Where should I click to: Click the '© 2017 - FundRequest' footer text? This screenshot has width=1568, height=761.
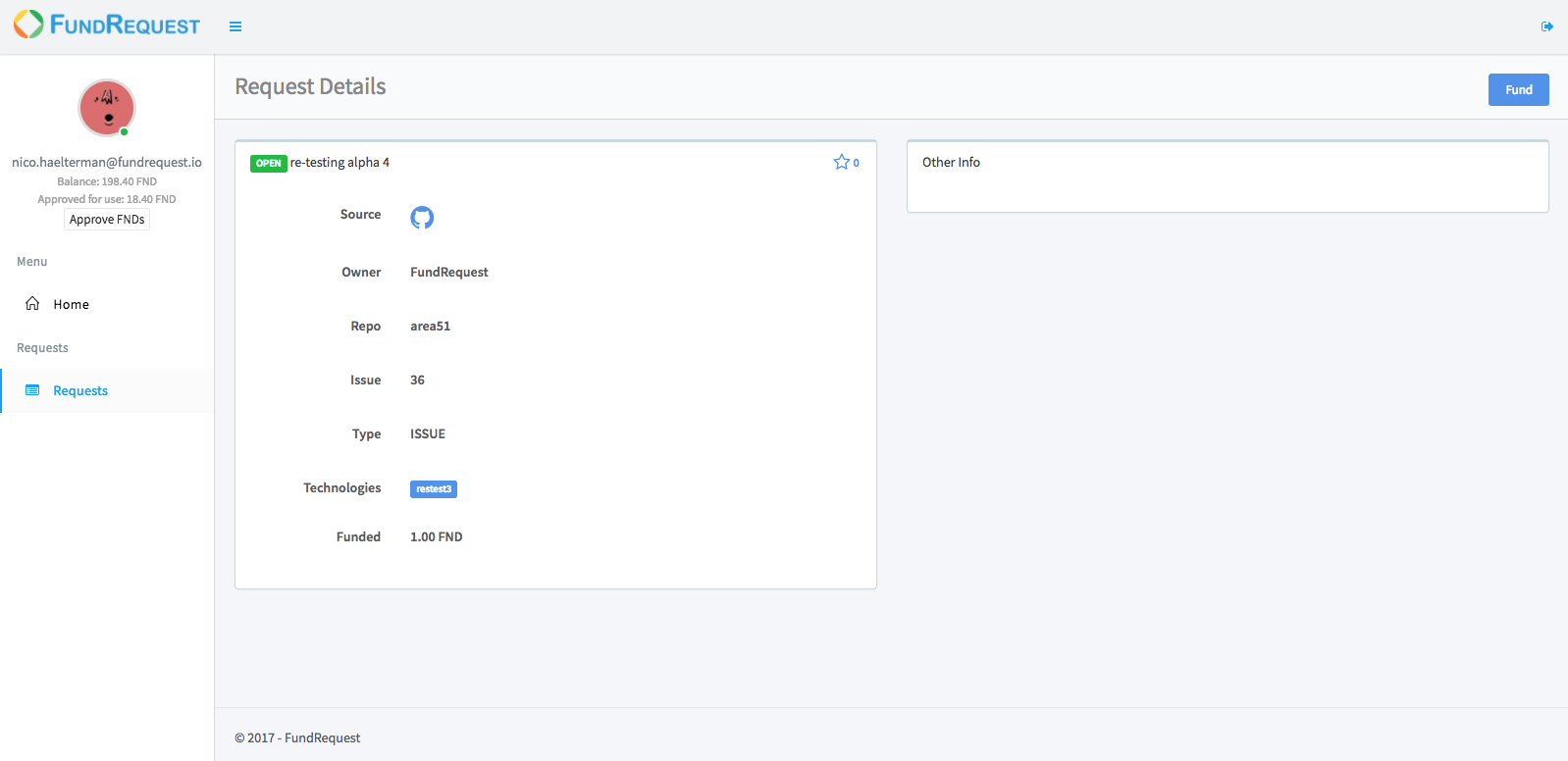[x=297, y=738]
